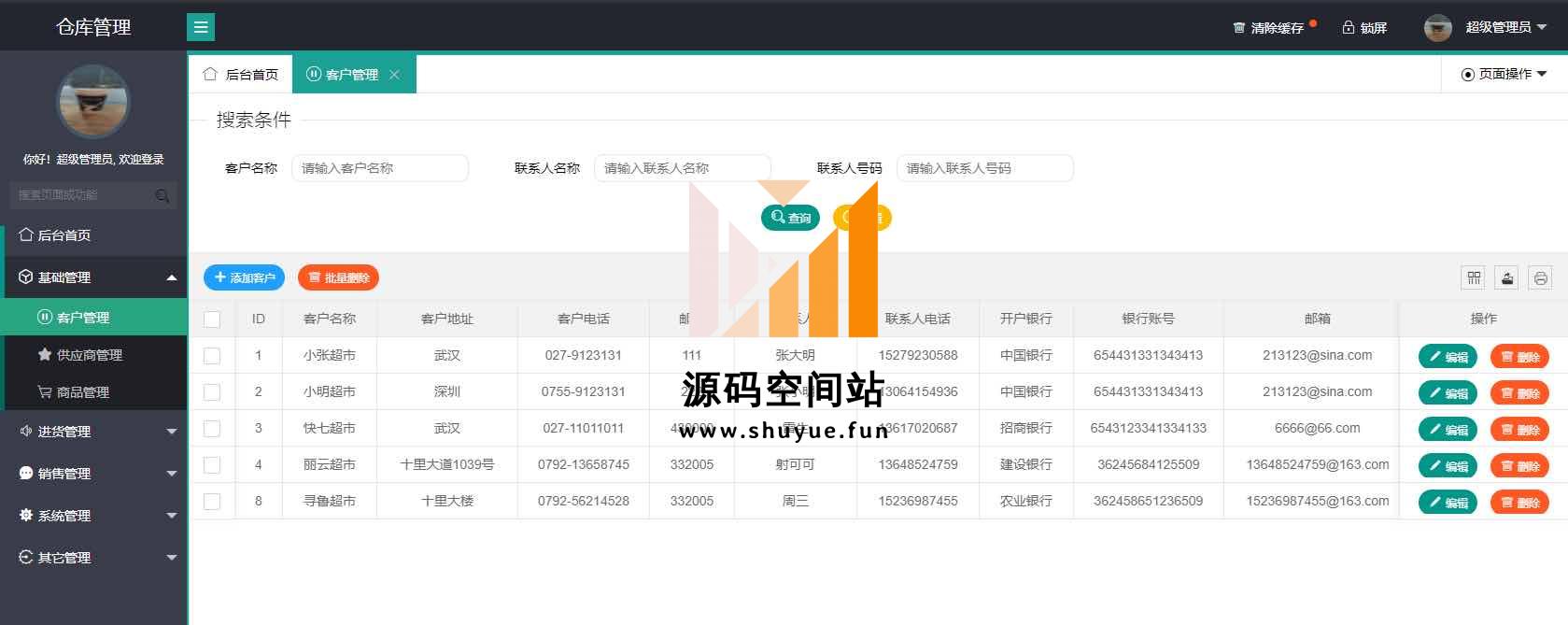
Task: Delete the 寻鲁超市 customer
Action: [1519, 502]
